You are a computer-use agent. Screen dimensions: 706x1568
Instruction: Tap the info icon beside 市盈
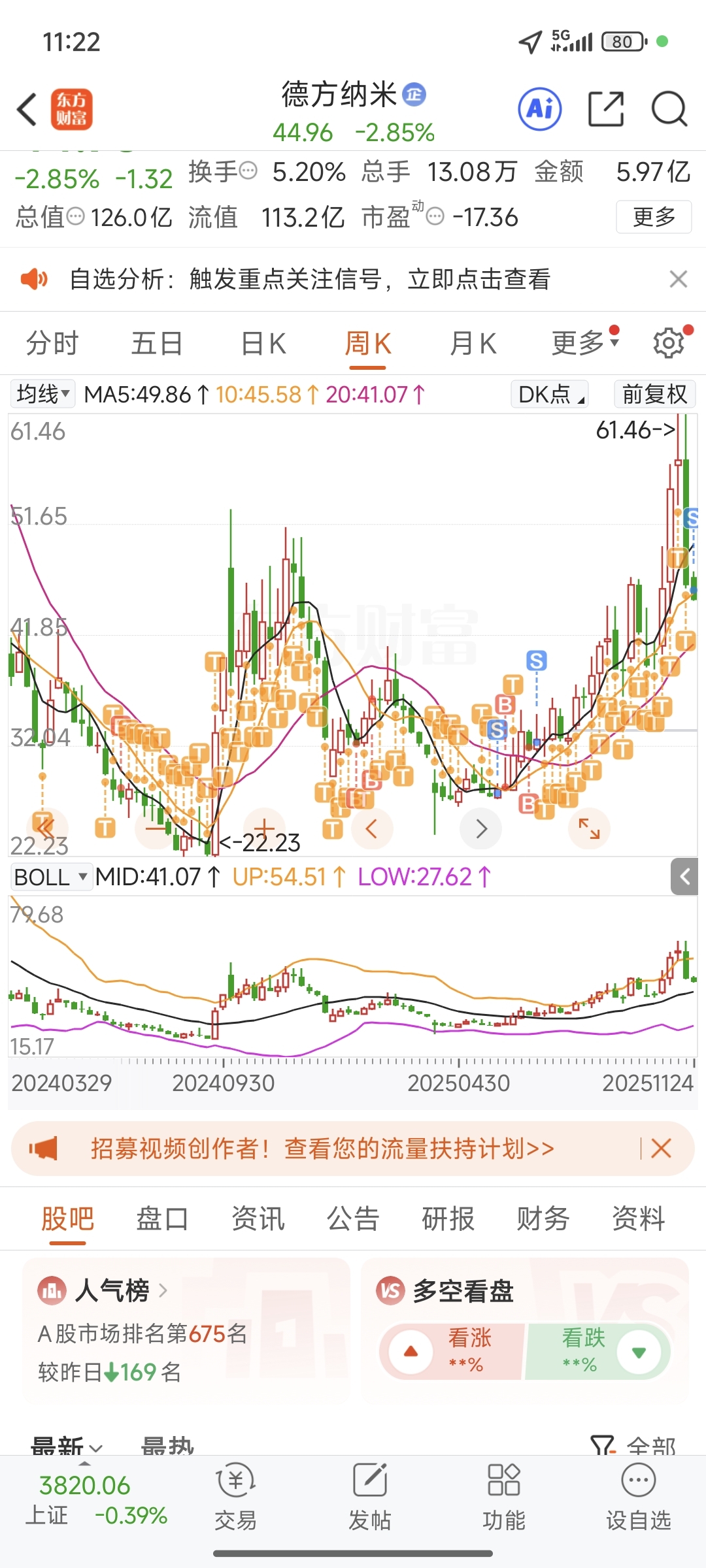435,216
